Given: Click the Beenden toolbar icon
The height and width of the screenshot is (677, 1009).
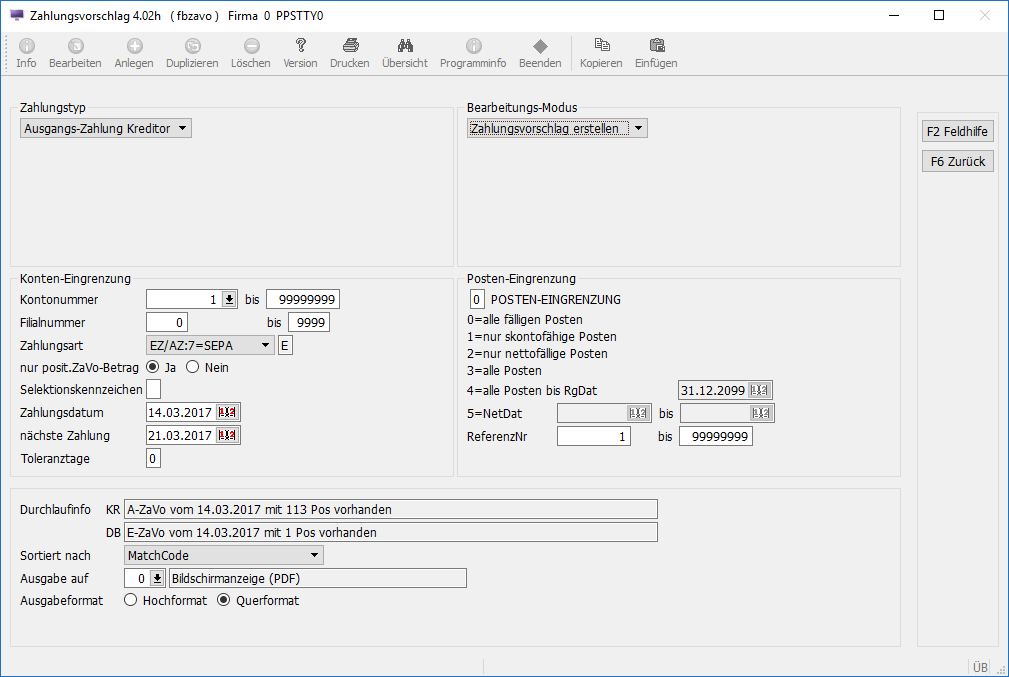Looking at the screenshot, I should pyautogui.click(x=540, y=46).
